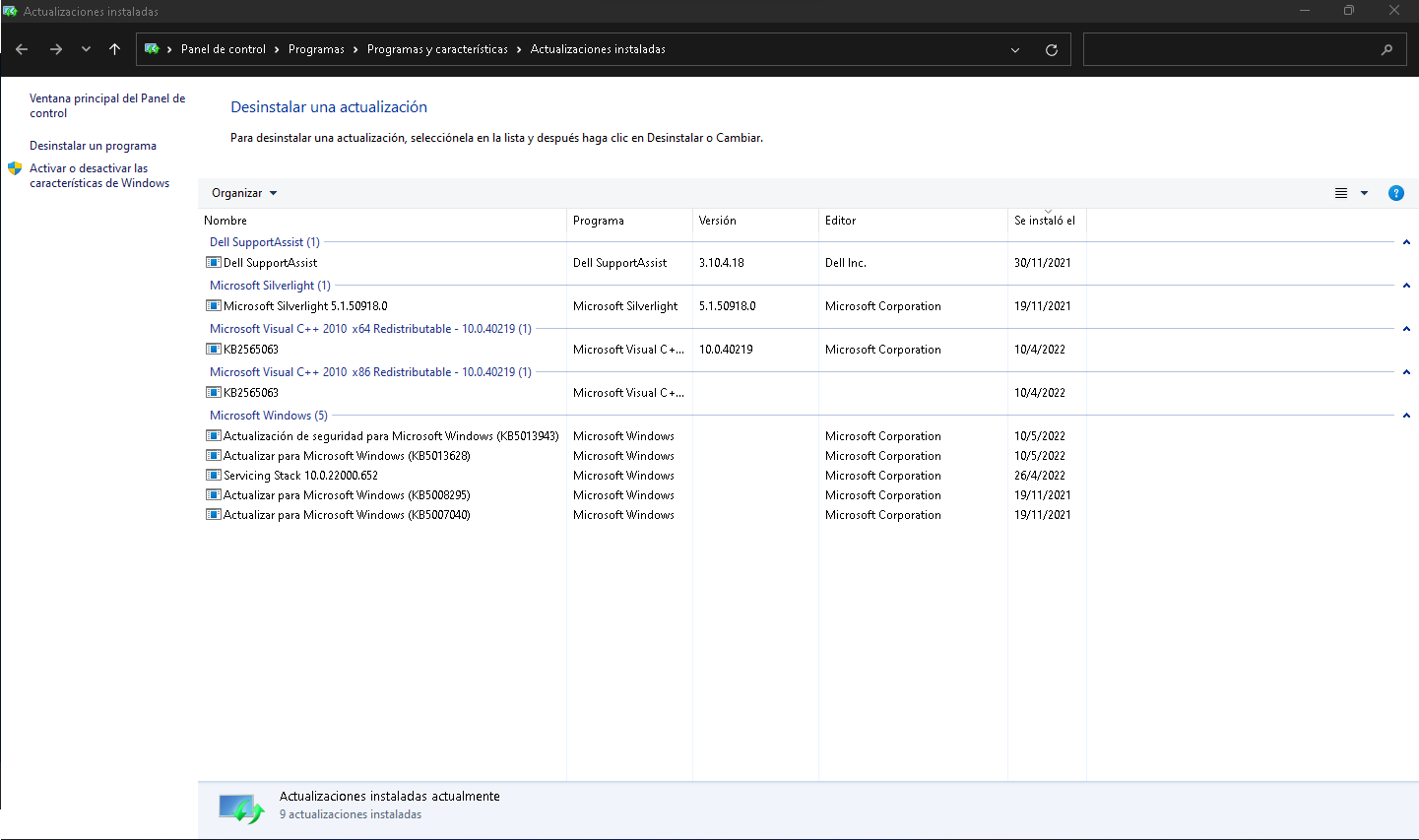1419x840 pixels.
Task: Select Microsoft Windows (5) group header
Action: point(269,416)
